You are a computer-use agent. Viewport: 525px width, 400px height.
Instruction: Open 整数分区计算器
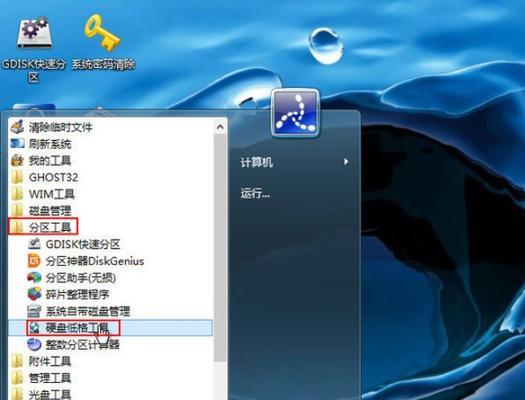82,344
